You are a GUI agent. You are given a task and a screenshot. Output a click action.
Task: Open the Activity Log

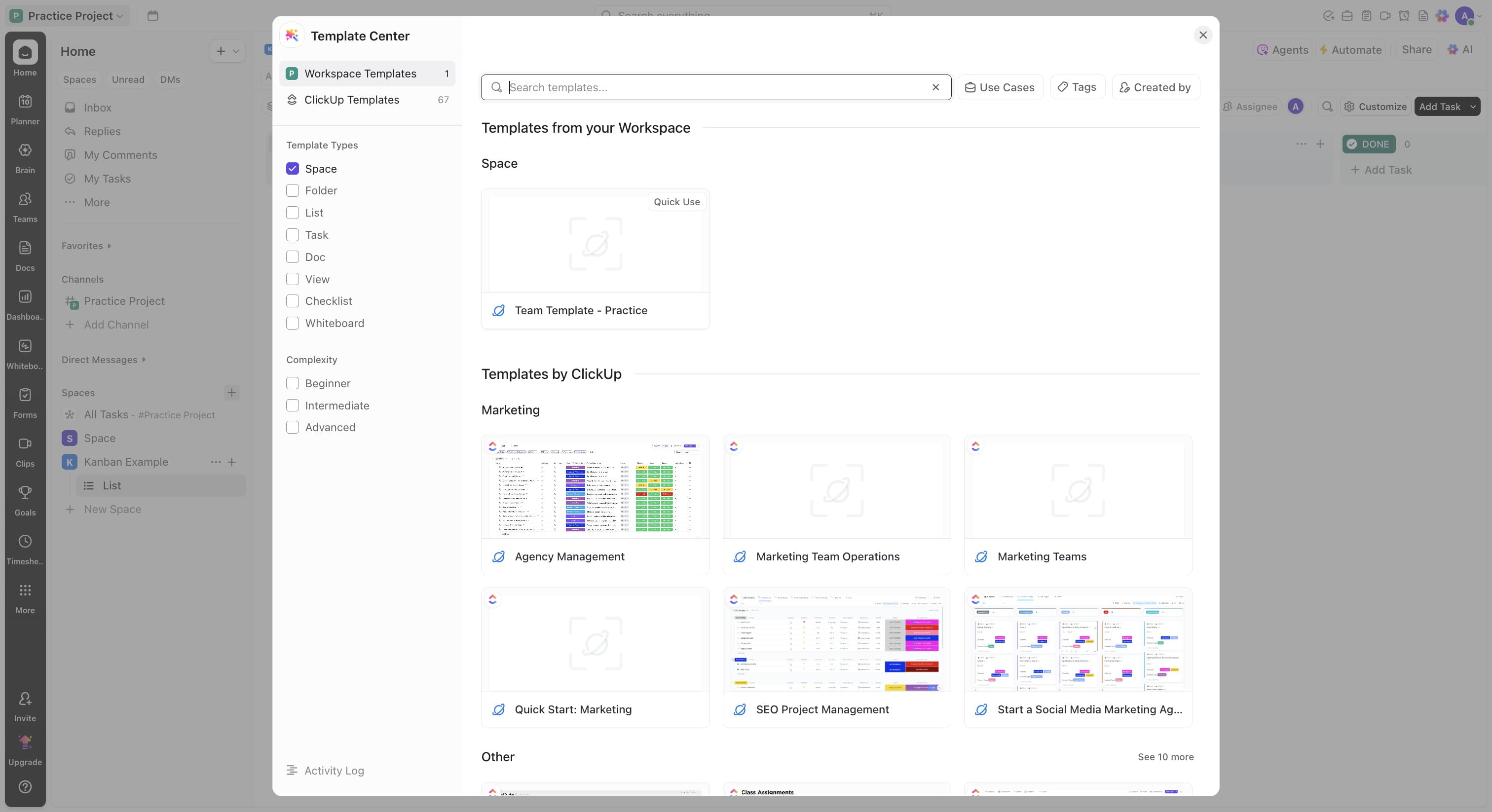(x=326, y=770)
